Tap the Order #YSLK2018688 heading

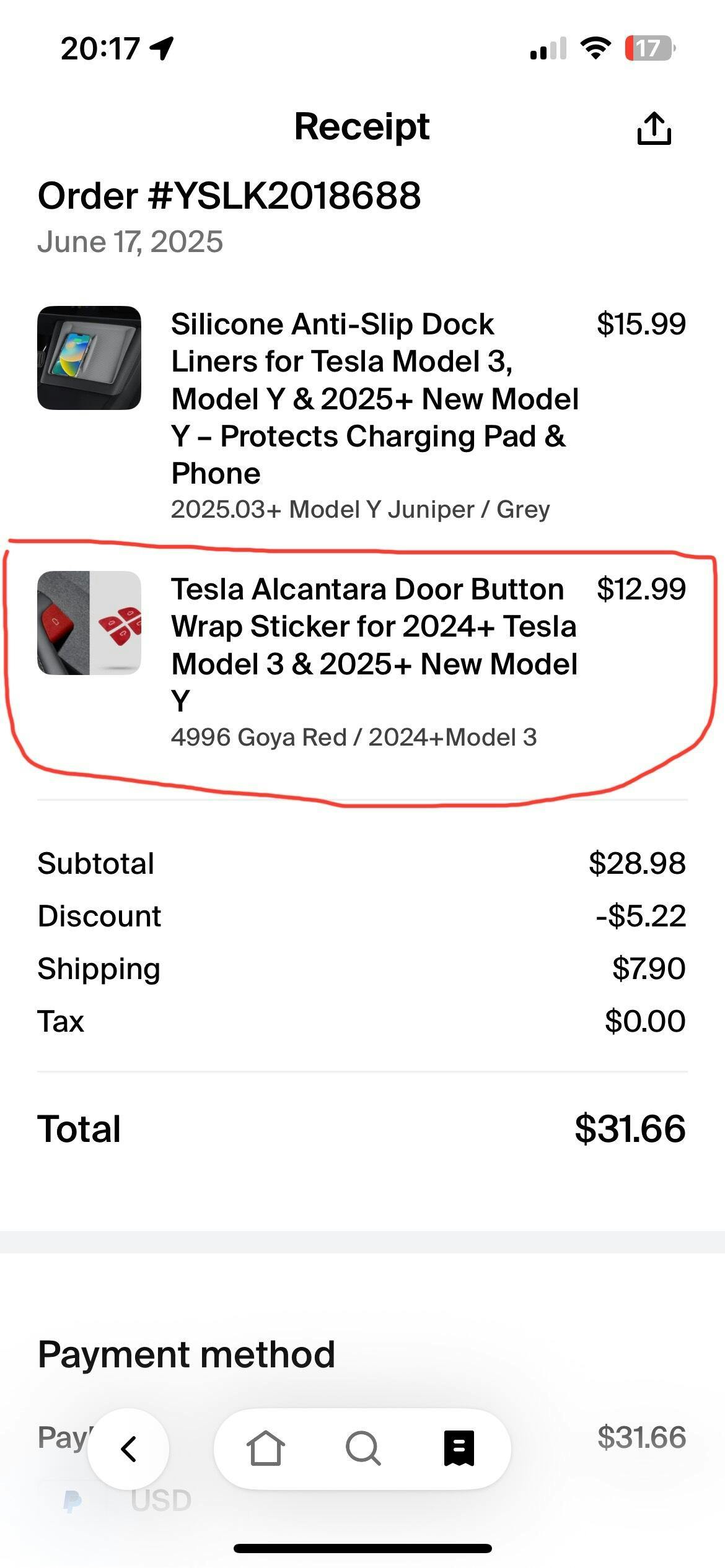[x=229, y=196]
